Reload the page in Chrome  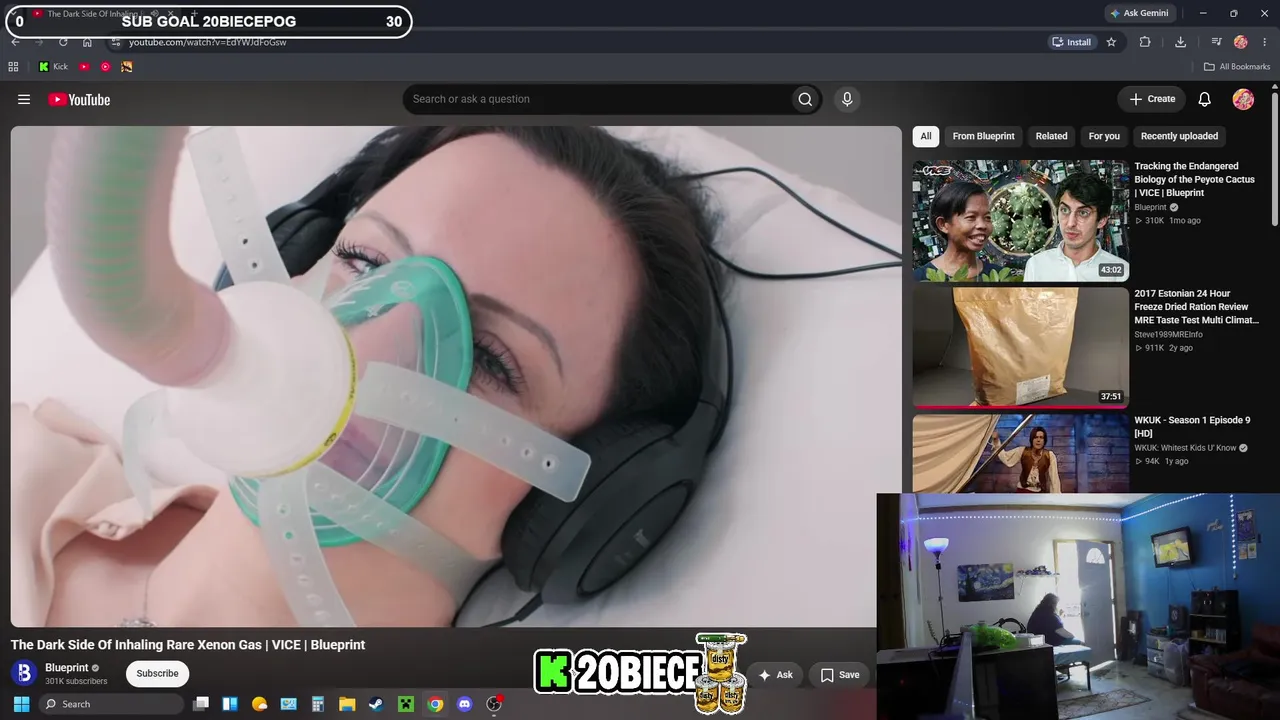pos(63,42)
